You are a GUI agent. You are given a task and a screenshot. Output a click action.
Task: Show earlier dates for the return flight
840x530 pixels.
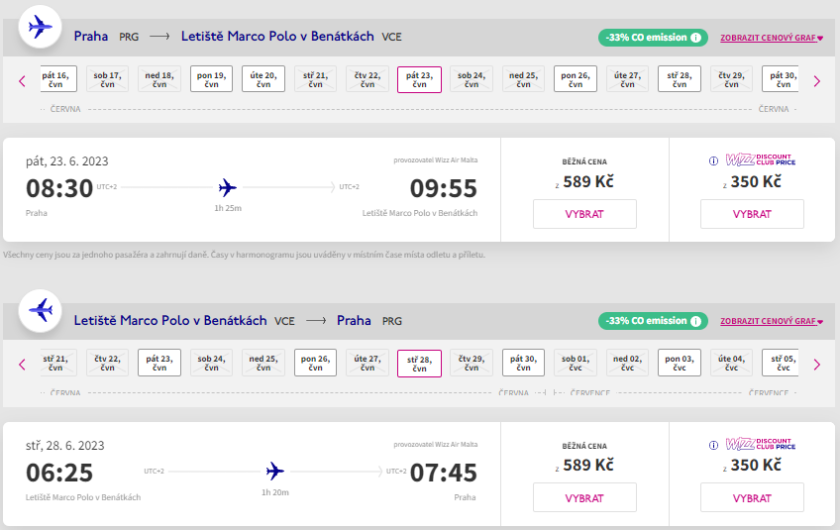coord(22,364)
